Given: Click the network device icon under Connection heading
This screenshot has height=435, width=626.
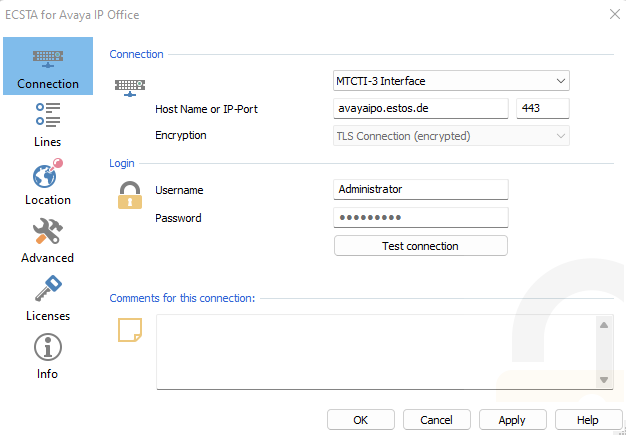Looking at the screenshot, I should click(x=130, y=88).
